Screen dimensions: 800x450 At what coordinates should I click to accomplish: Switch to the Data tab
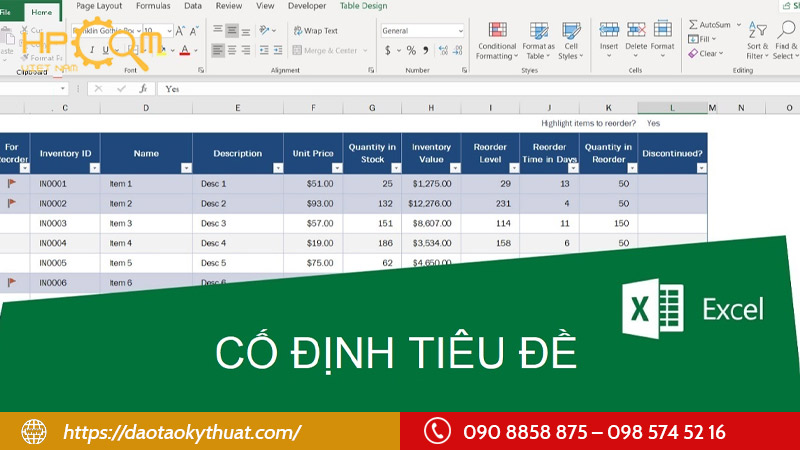(193, 6)
